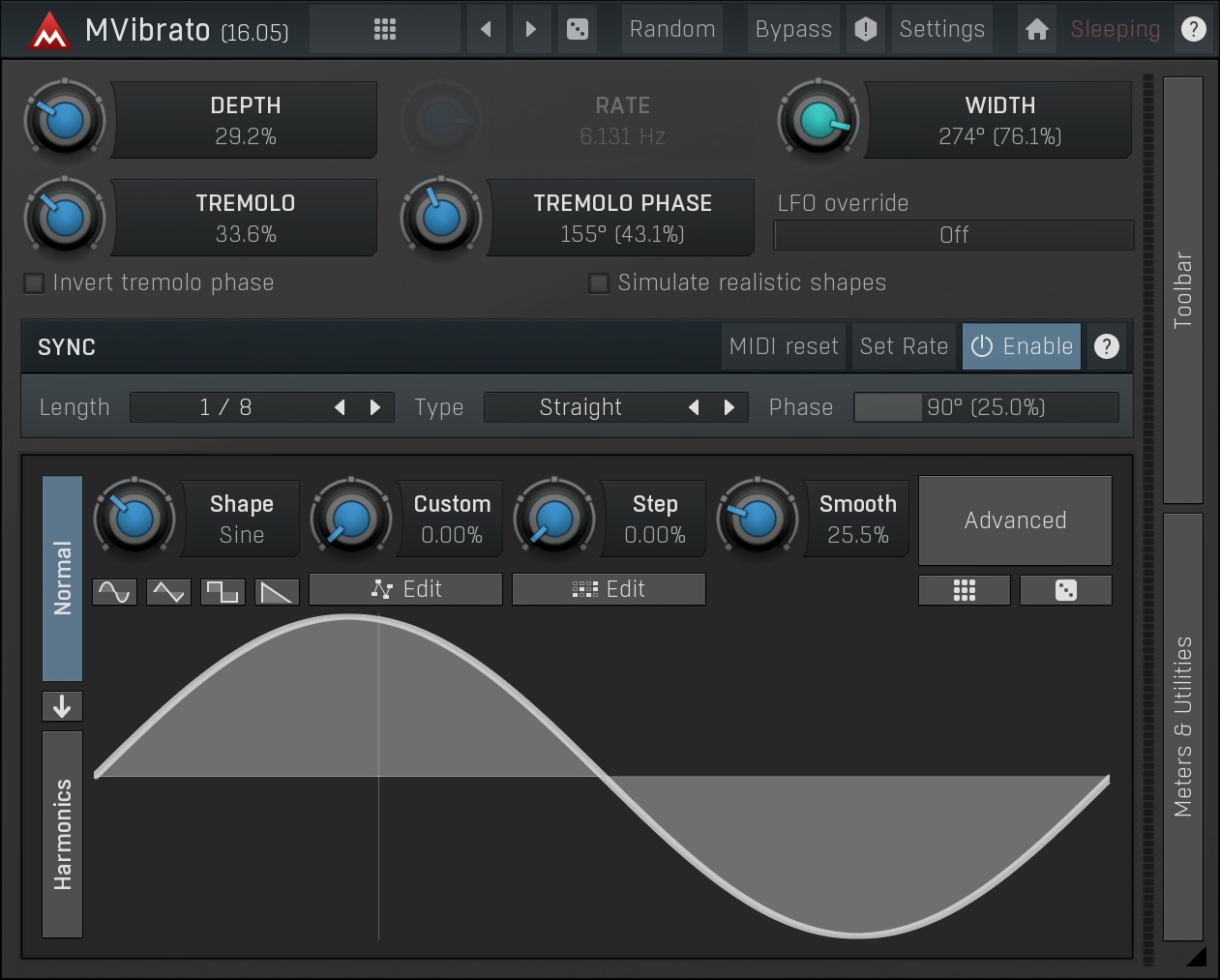Click the Sleeping status label
The image size is (1220, 980).
coord(1115,29)
